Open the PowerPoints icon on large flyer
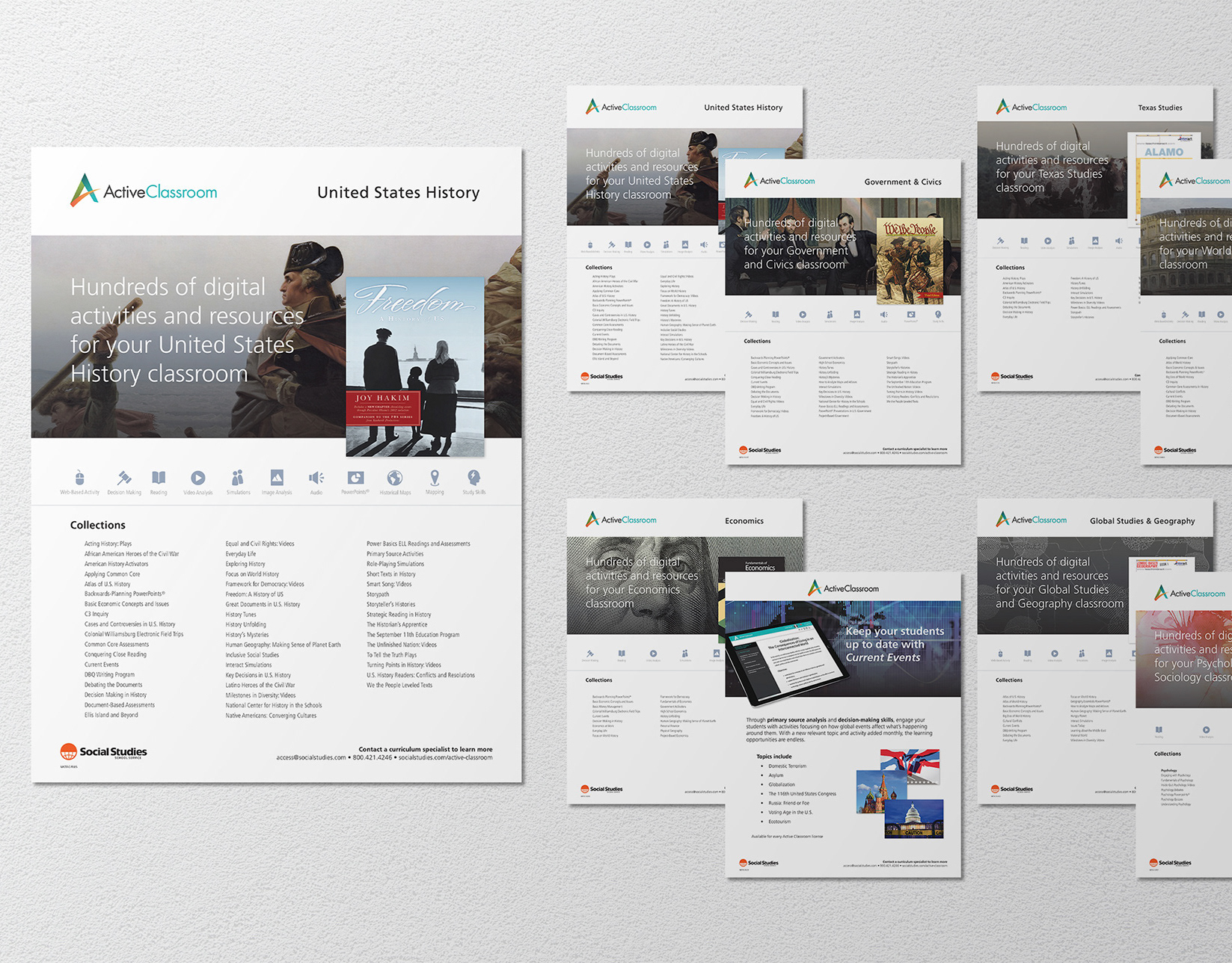 (355, 478)
